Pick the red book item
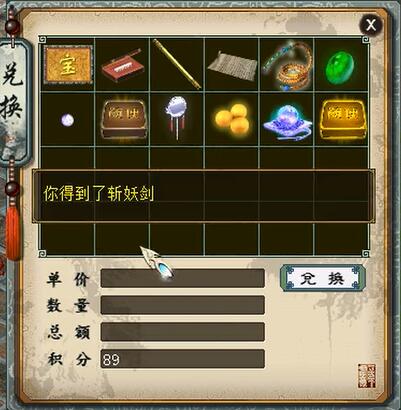This screenshot has height=410, width=401. click(122, 65)
